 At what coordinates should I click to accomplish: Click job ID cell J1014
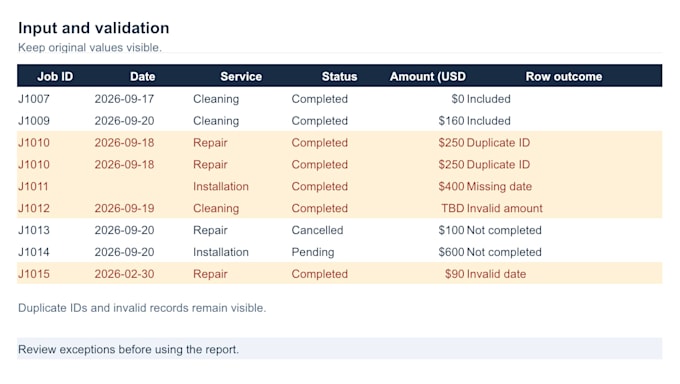point(34,252)
